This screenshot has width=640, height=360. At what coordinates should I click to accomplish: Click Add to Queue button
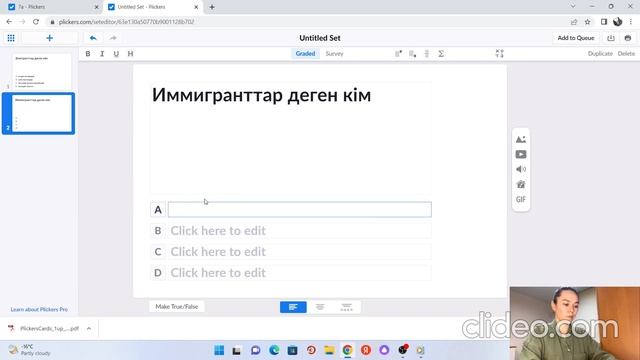coord(576,38)
